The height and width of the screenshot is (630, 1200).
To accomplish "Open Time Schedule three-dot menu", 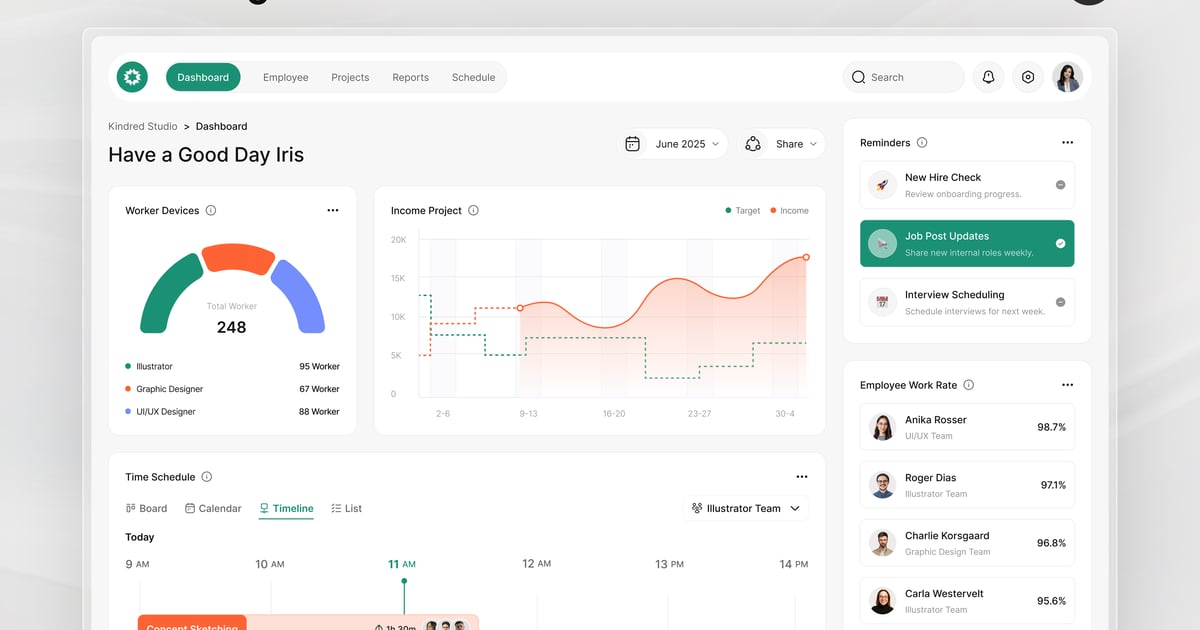I will [x=801, y=477].
